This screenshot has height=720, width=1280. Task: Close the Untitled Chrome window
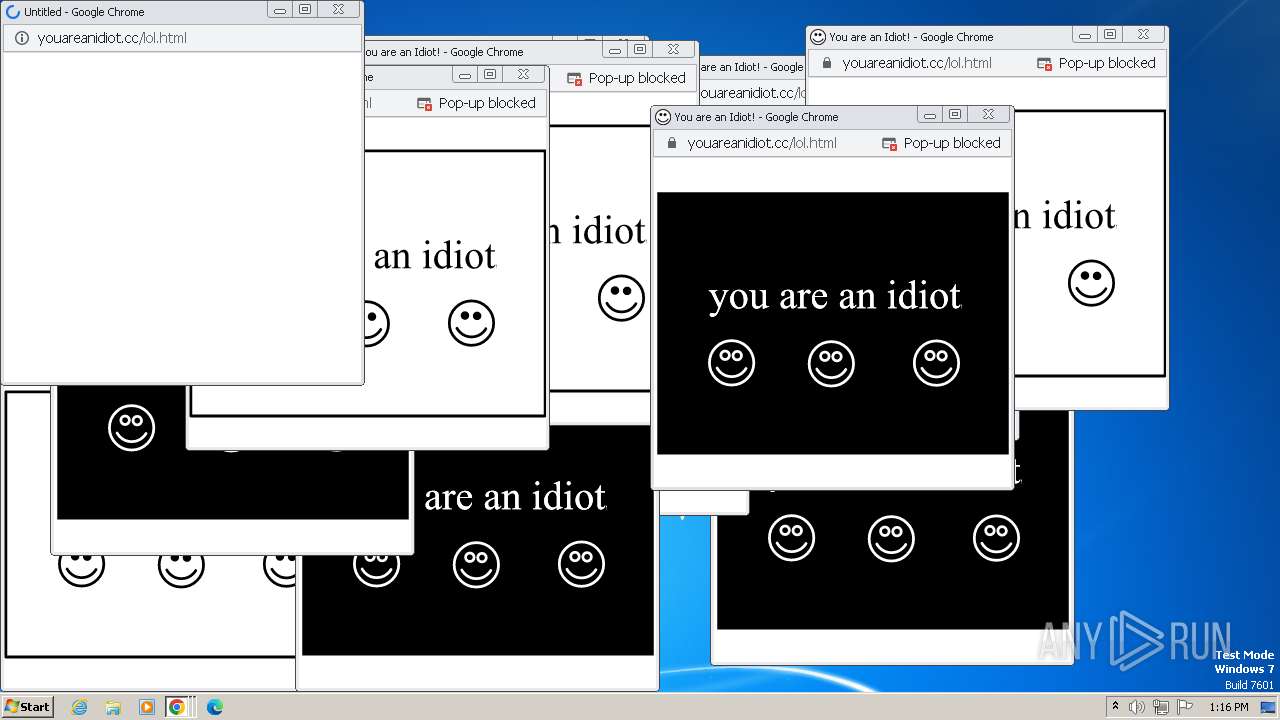[x=339, y=10]
